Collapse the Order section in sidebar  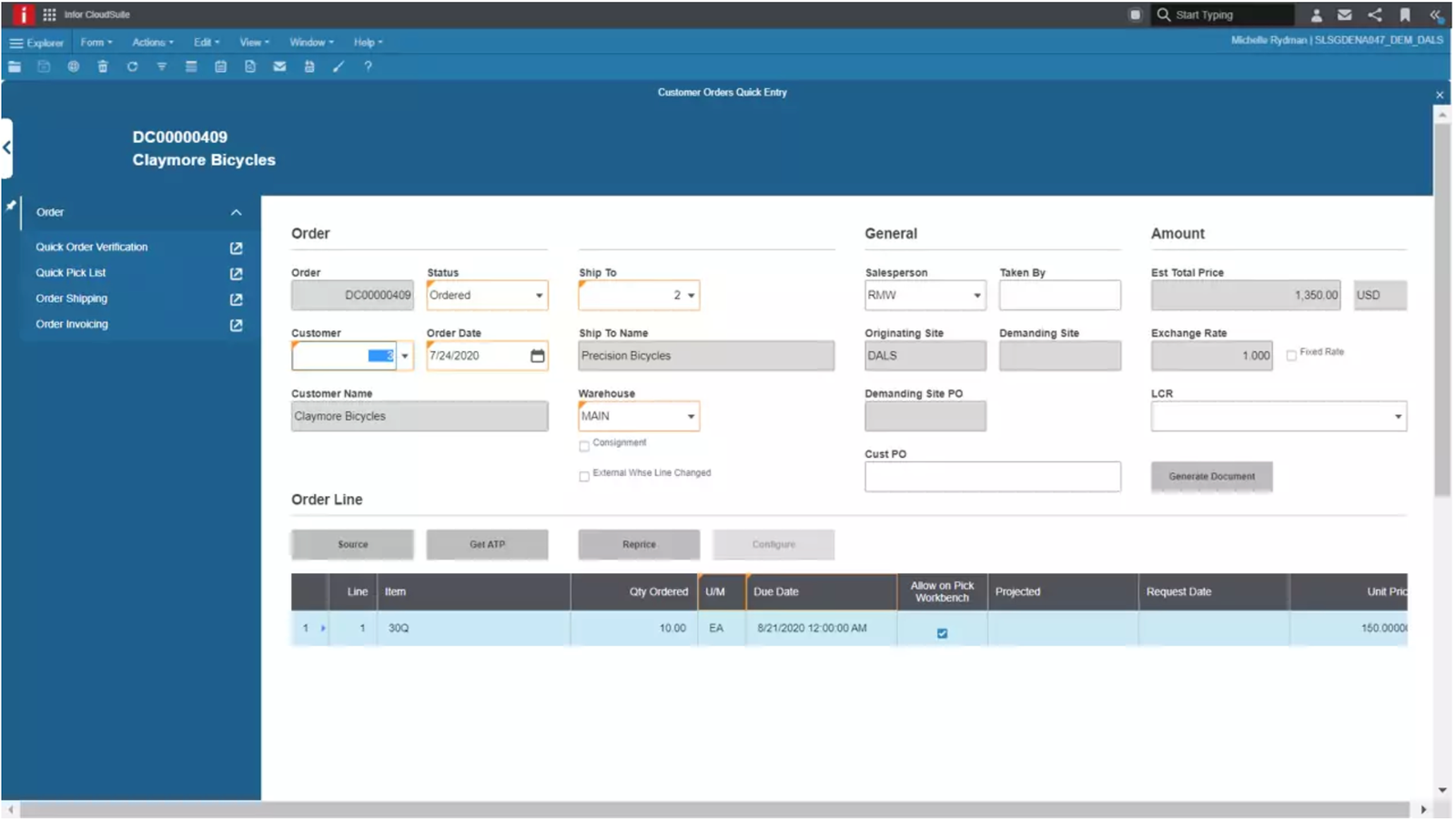[236, 212]
